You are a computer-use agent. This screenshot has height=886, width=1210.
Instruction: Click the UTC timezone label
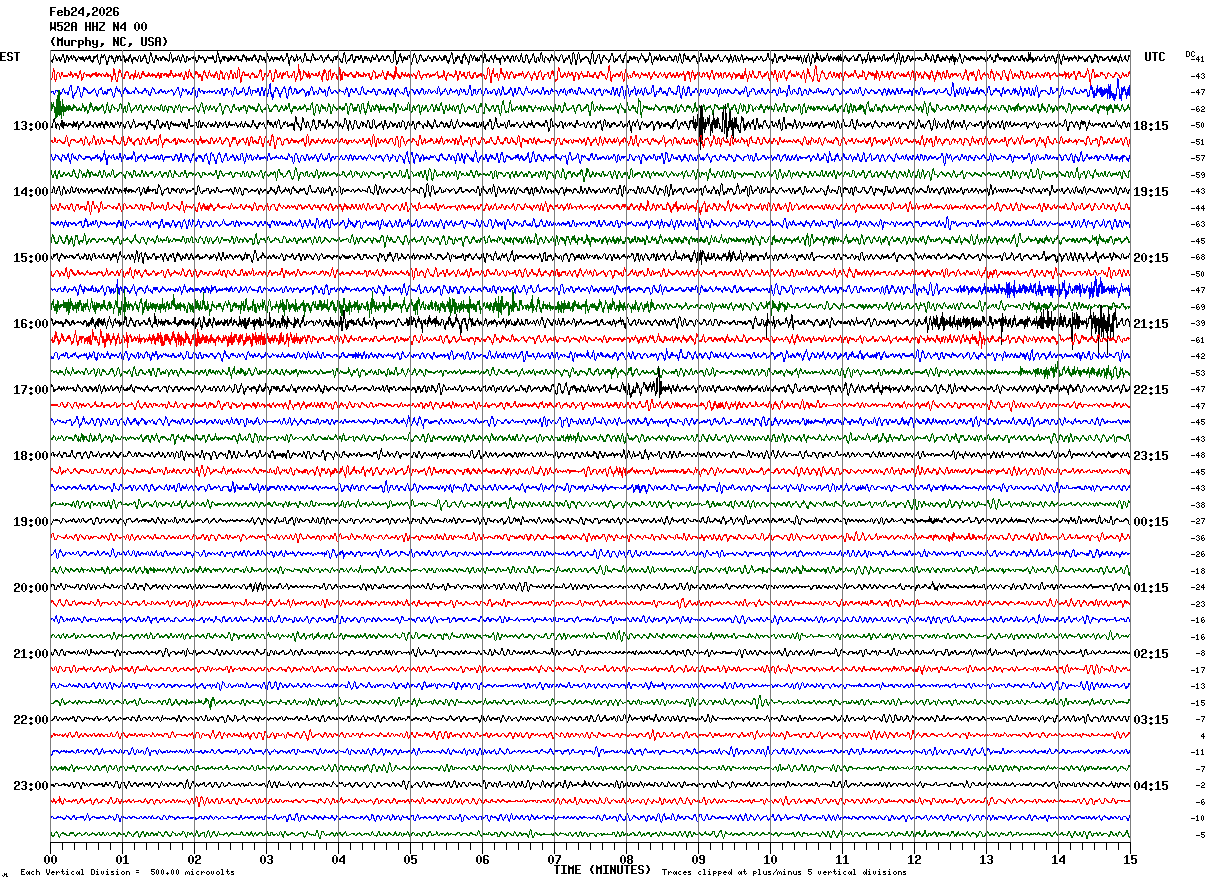coord(1155,57)
